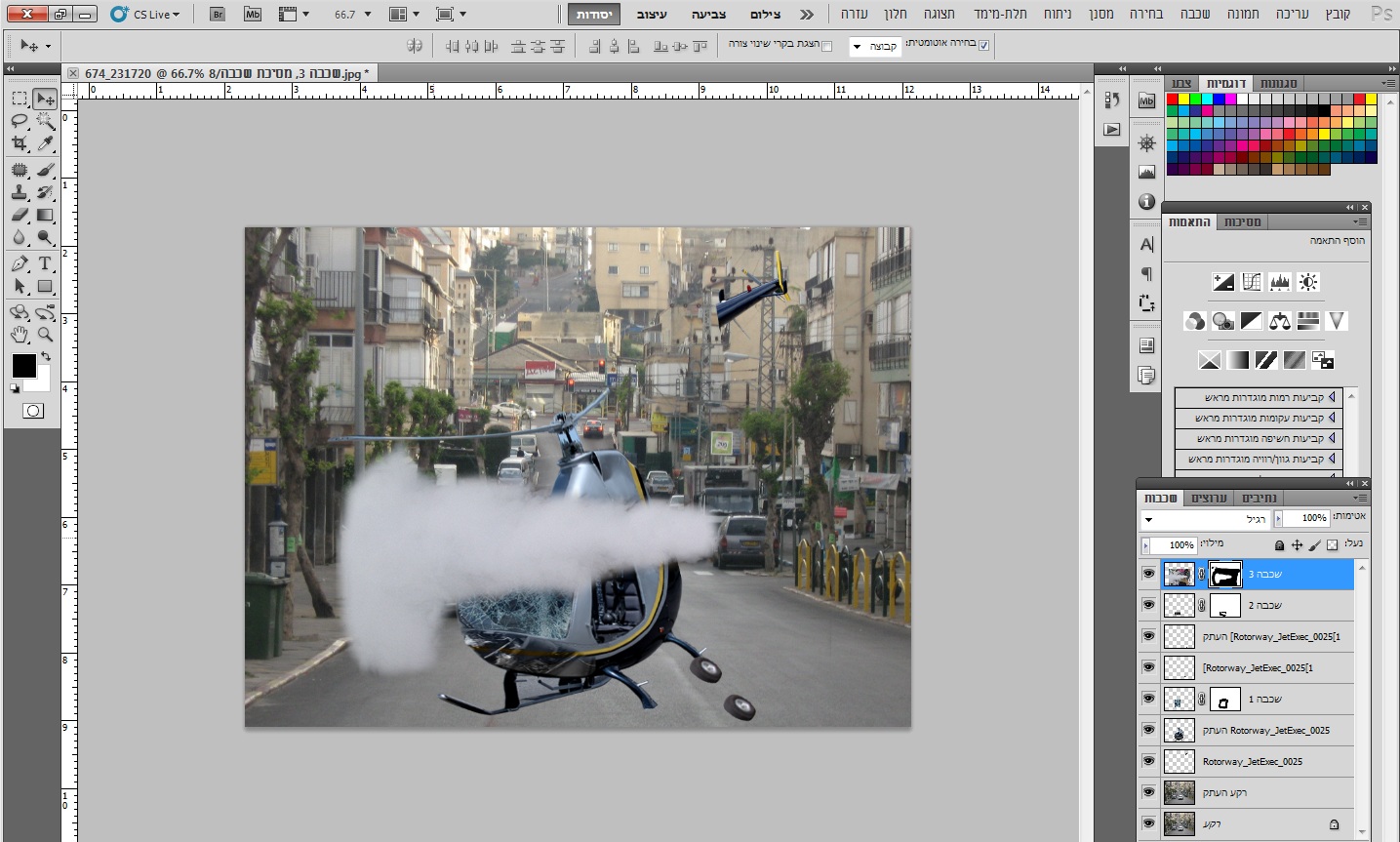This screenshot has height=842, width=1400.
Task: Hide the שכבה 3 layer eye
Action: [1148, 574]
